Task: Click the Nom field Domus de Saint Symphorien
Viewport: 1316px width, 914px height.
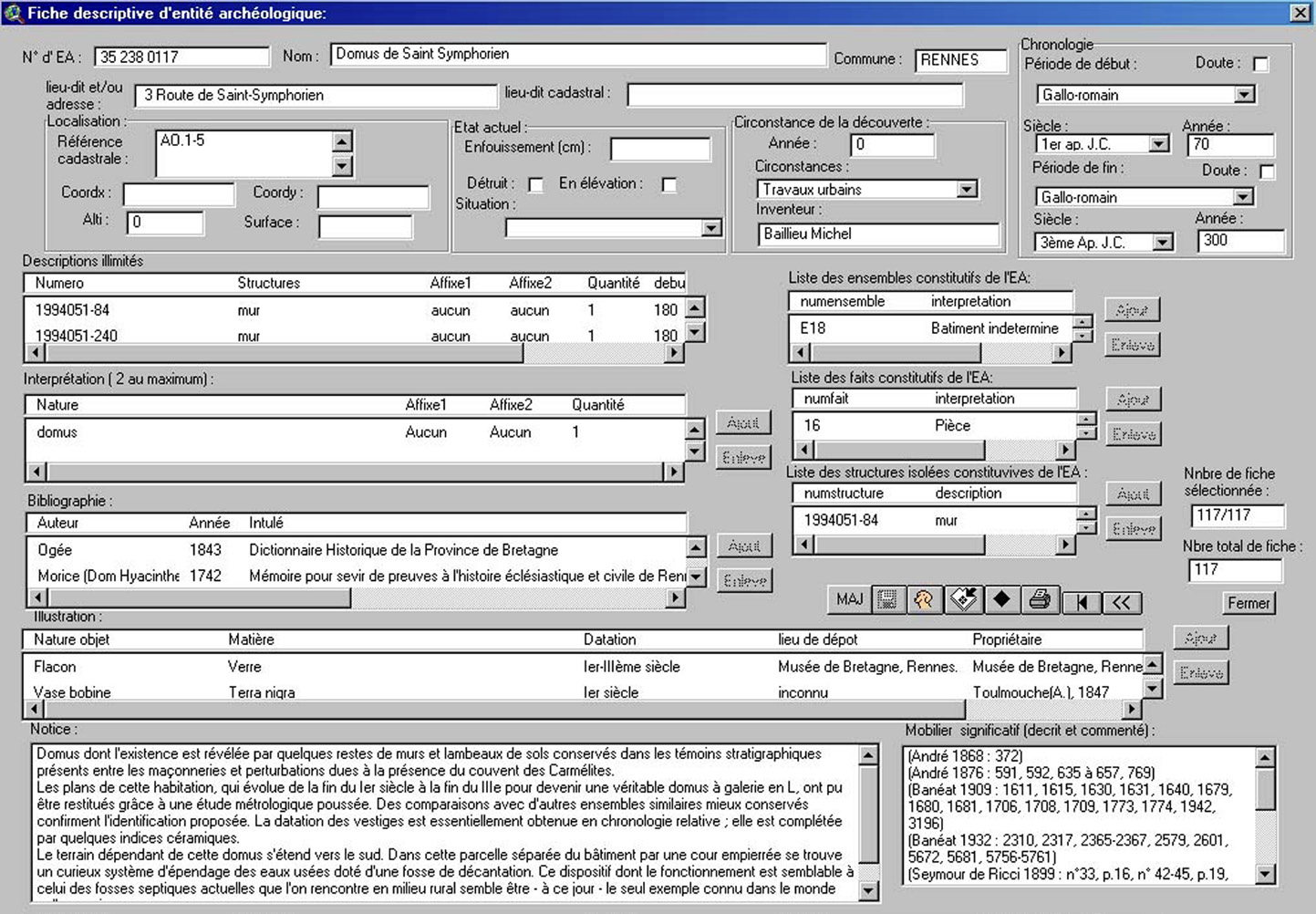Action: (x=578, y=54)
